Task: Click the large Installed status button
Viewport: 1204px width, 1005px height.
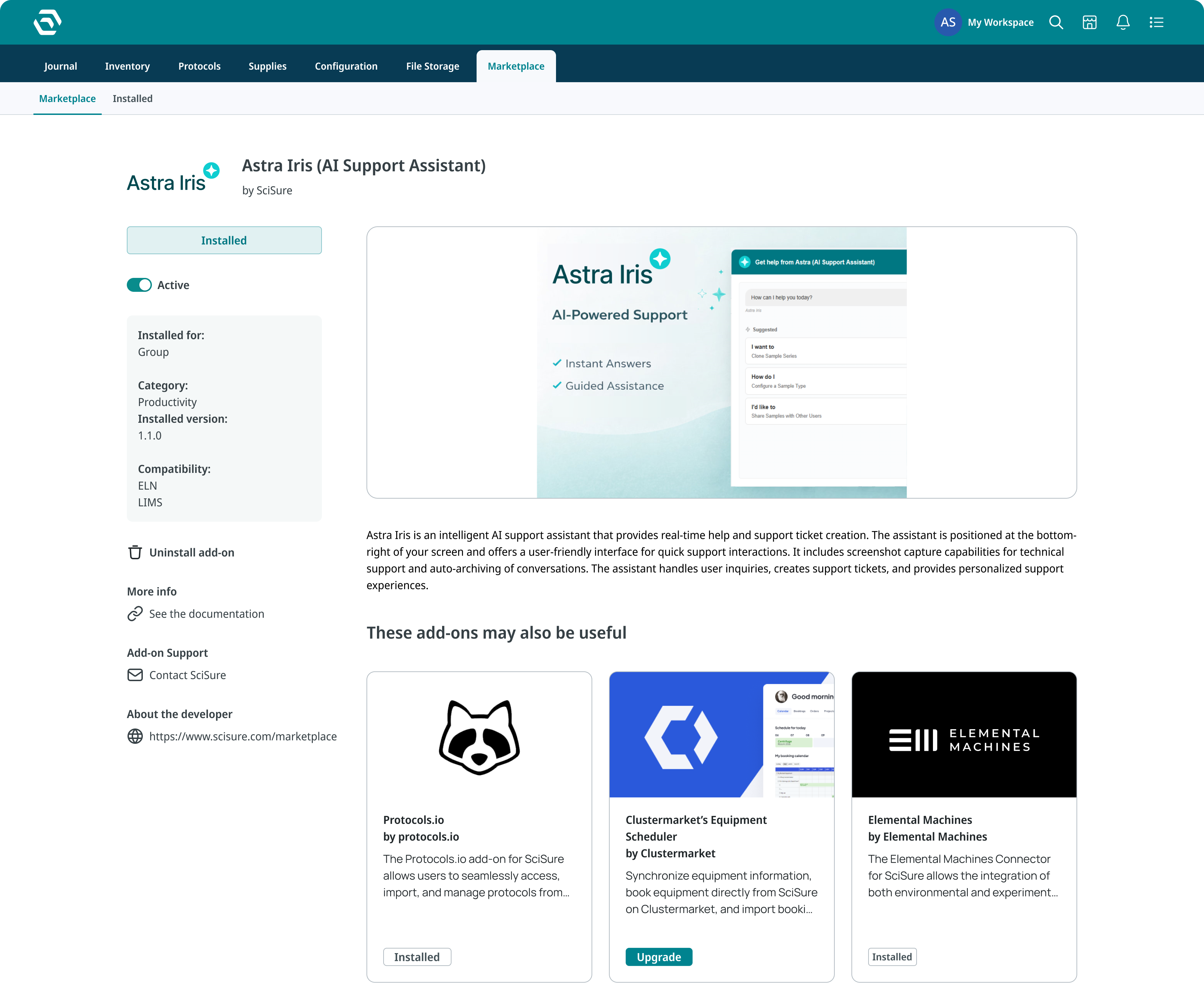Action: (x=224, y=240)
